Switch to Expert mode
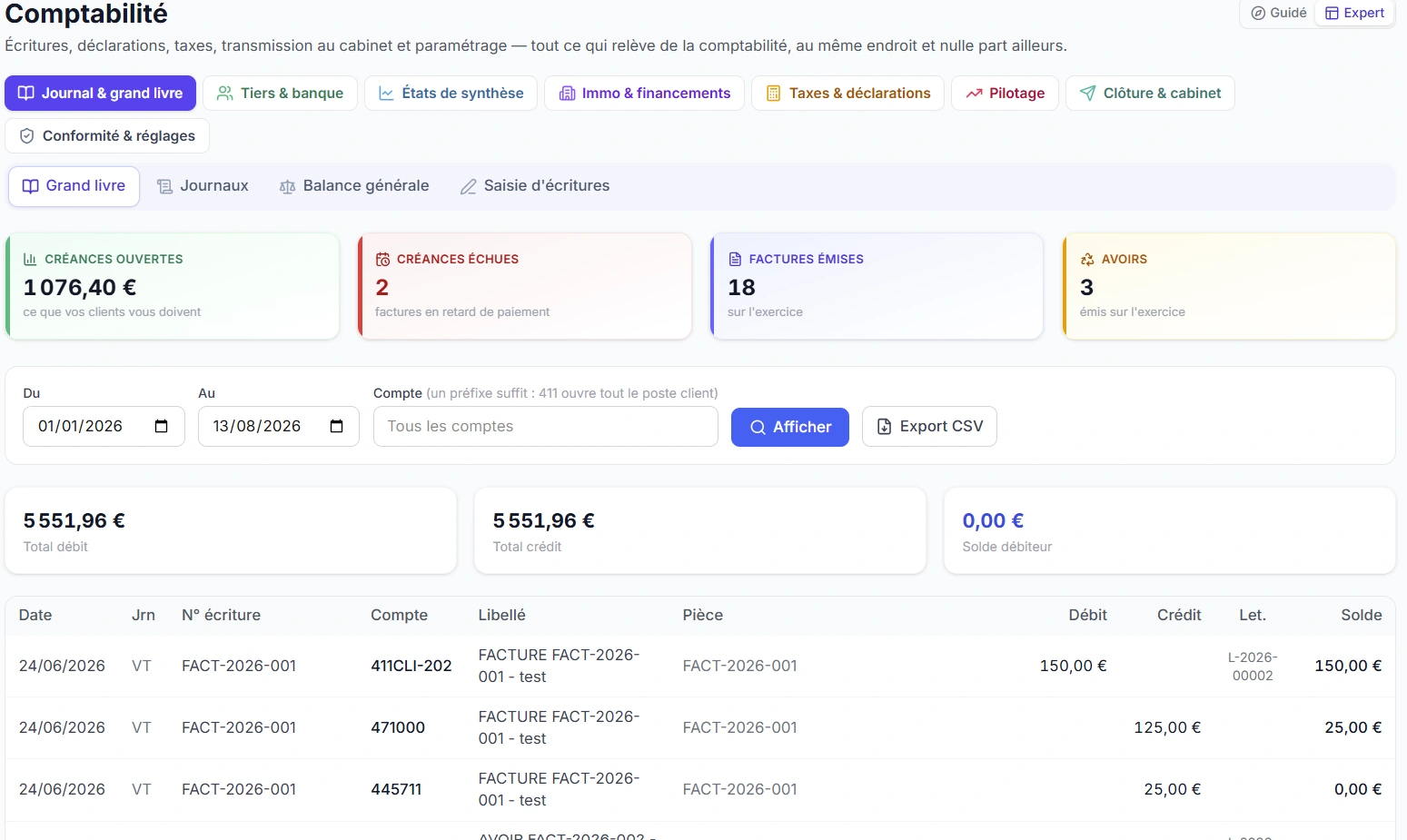This screenshot has height=840, width=1407. click(x=1354, y=13)
